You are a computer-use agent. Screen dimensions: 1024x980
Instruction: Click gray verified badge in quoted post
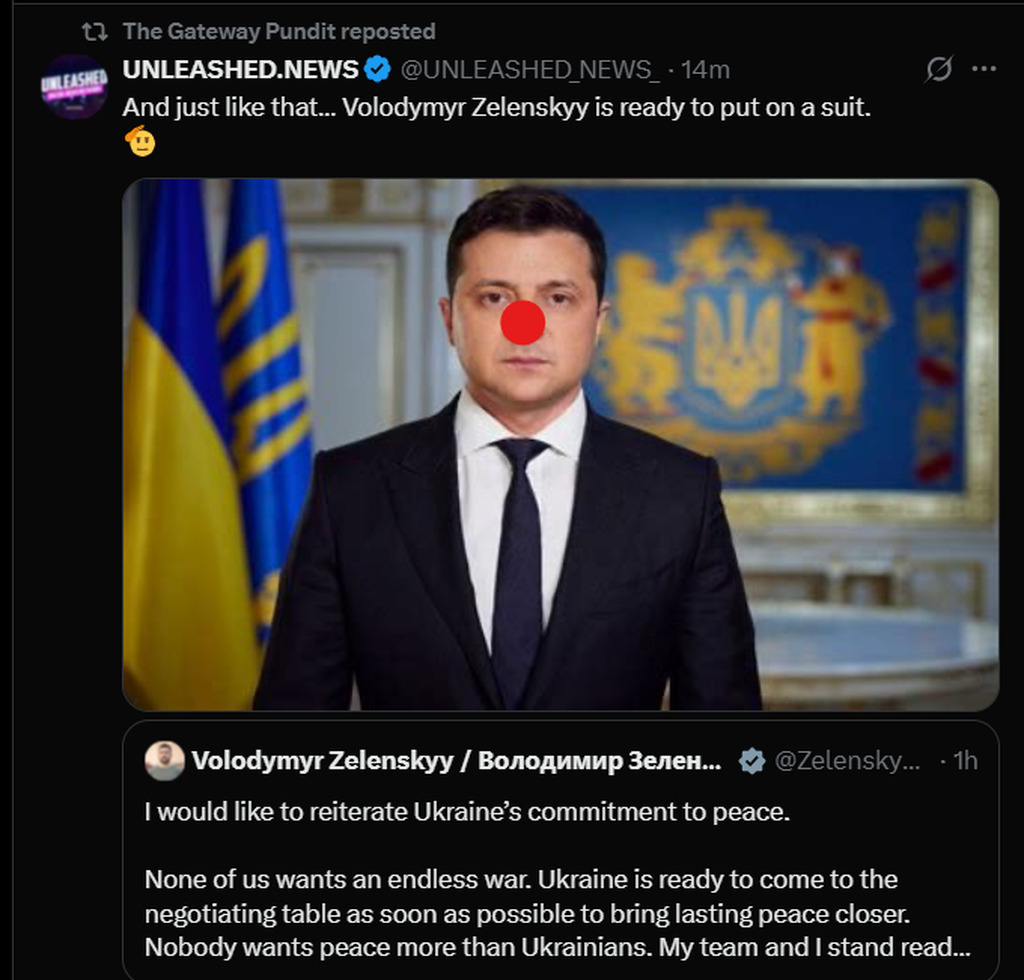click(752, 762)
